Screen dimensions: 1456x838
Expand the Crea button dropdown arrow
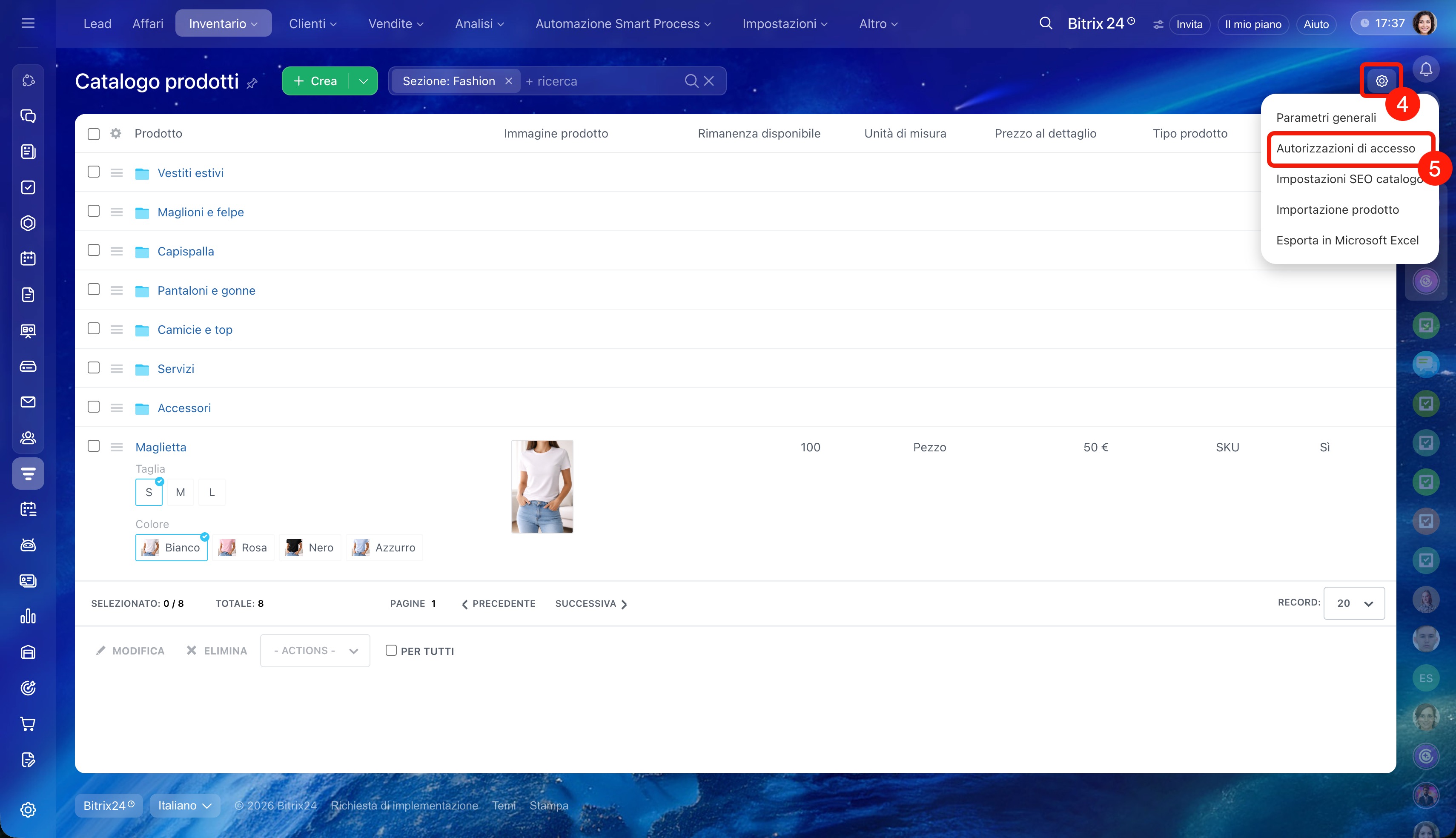pos(364,81)
